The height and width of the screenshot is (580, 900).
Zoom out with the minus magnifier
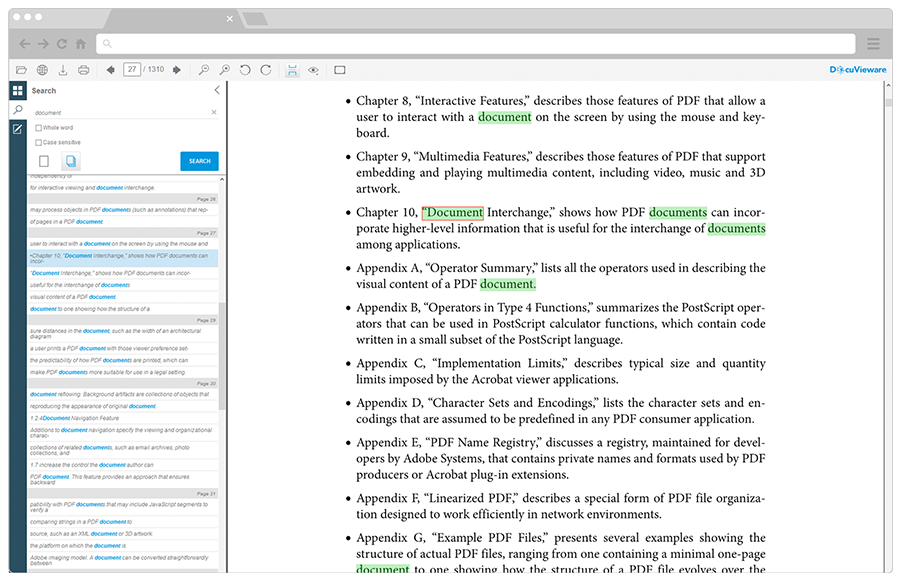coord(204,70)
